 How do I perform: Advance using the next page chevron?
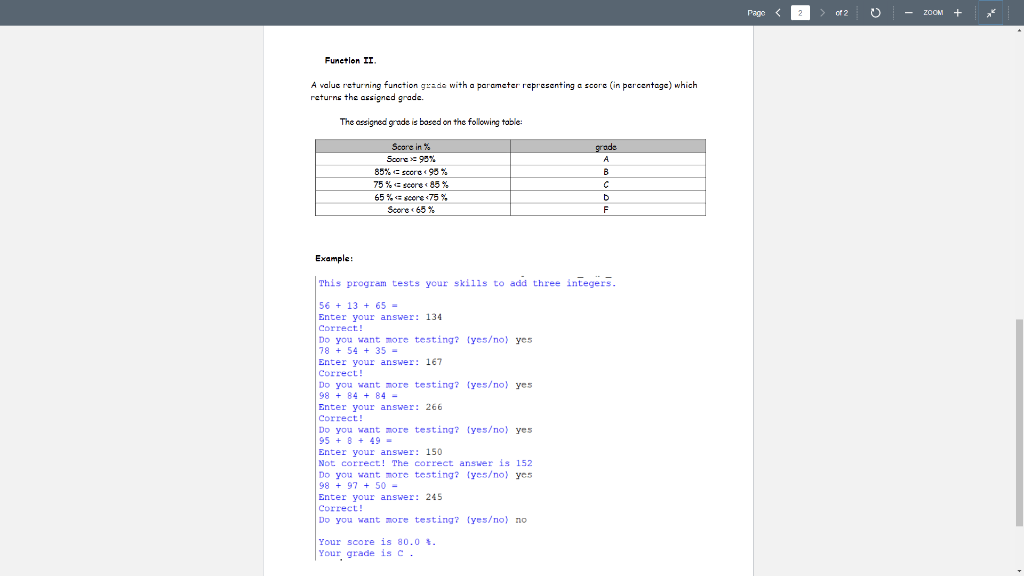tap(820, 12)
